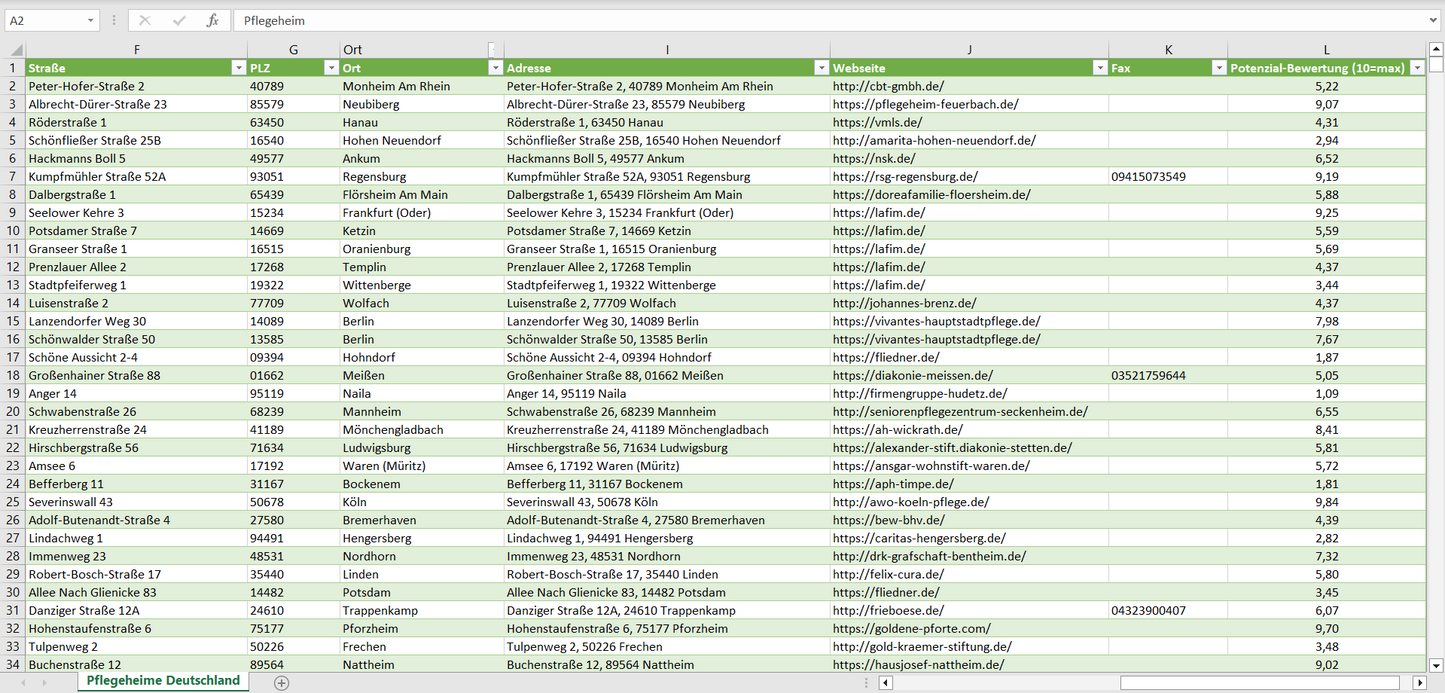Open the Potenzial-Bewertung filter dropdown
1445x693 pixels.
click(x=1416, y=68)
